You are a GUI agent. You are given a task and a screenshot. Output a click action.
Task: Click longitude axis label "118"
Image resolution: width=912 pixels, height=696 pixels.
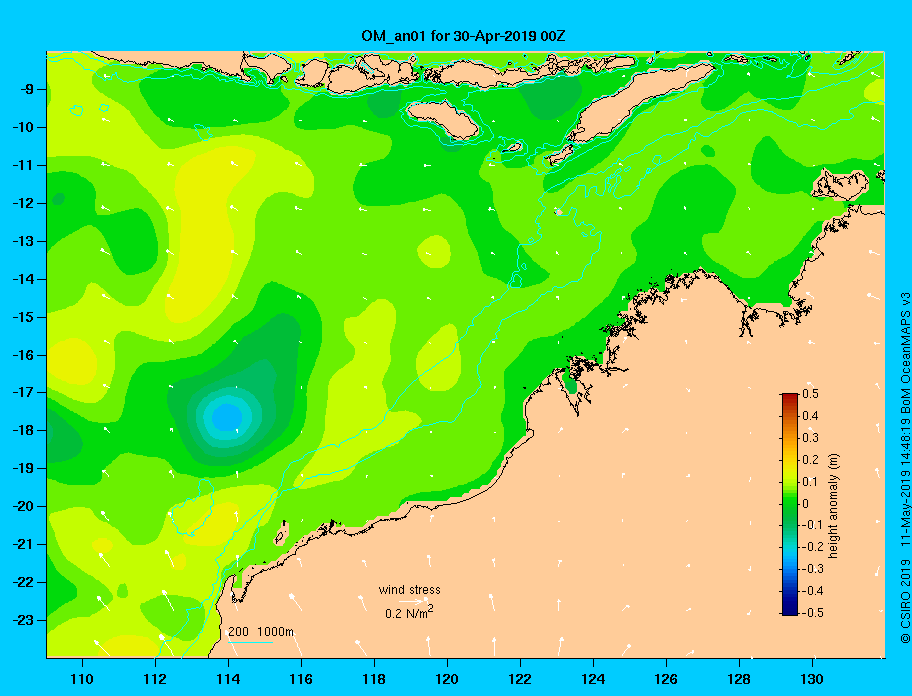point(374,679)
